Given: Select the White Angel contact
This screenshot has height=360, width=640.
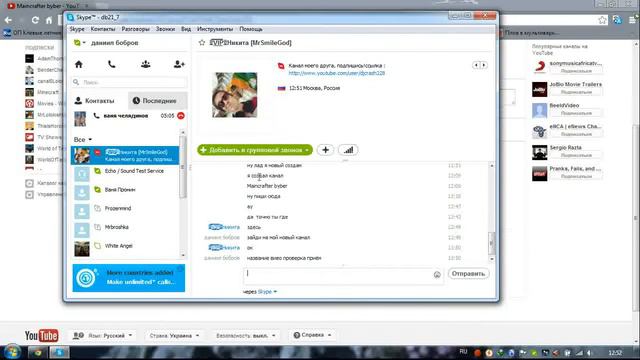Looking at the screenshot, I should (x=125, y=248).
